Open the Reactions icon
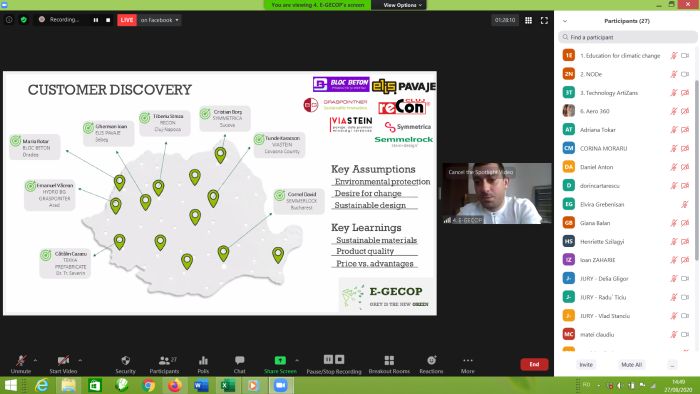700x394 pixels. click(x=431, y=361)
